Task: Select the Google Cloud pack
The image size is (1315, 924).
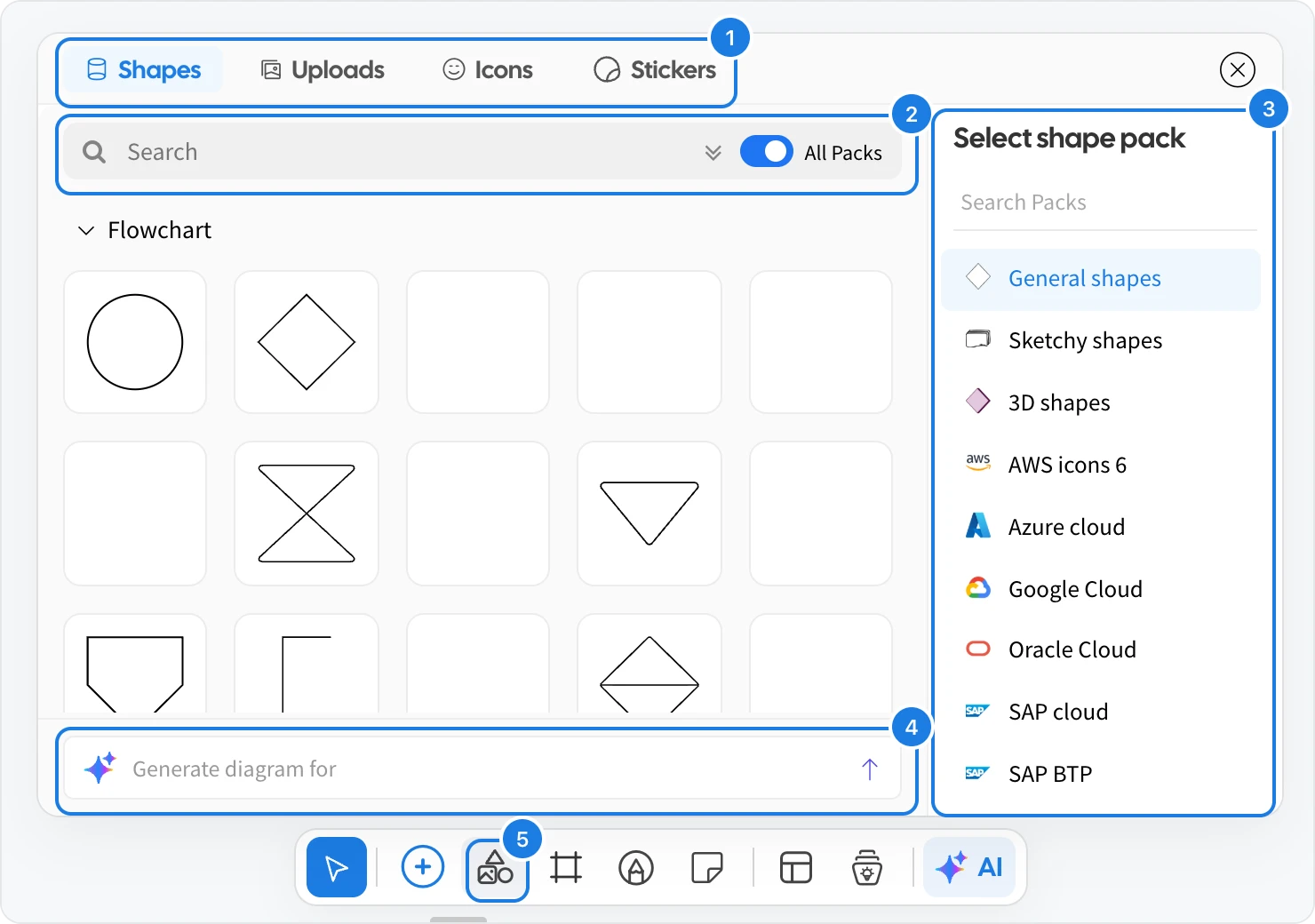Action: 1101,590
